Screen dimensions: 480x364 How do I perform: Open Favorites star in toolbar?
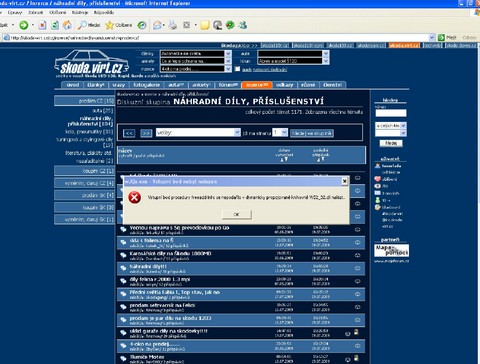point(119,25)
